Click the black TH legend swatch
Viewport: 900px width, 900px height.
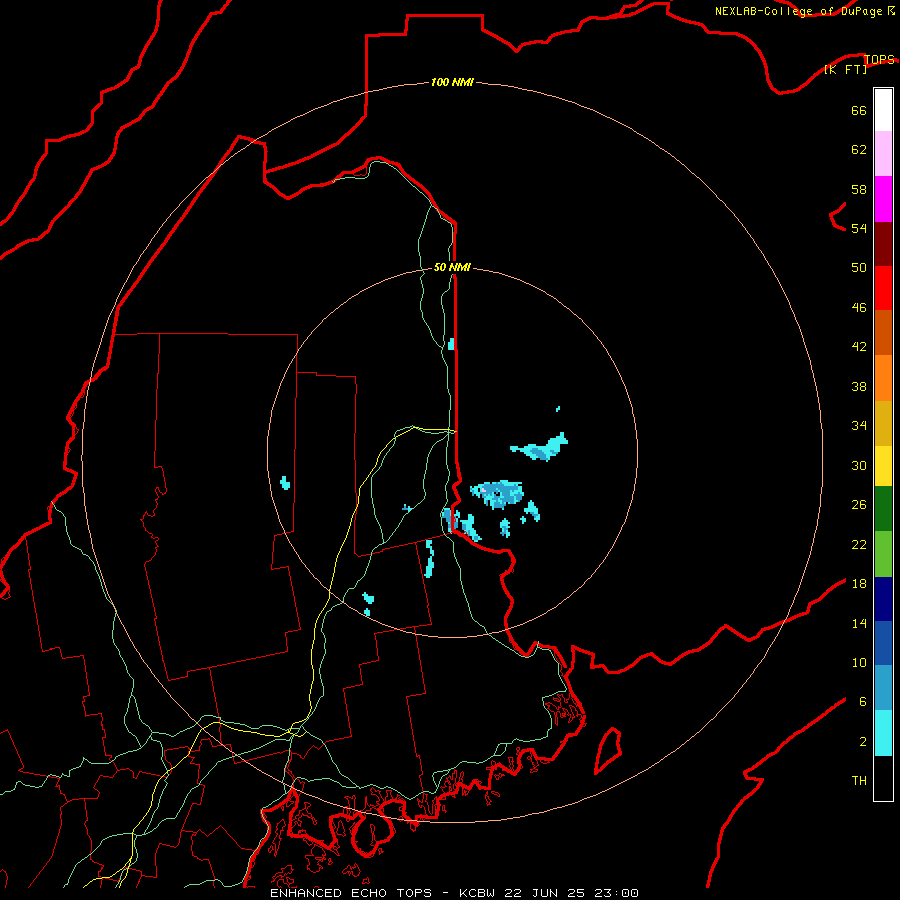click(x=883, y=778)
